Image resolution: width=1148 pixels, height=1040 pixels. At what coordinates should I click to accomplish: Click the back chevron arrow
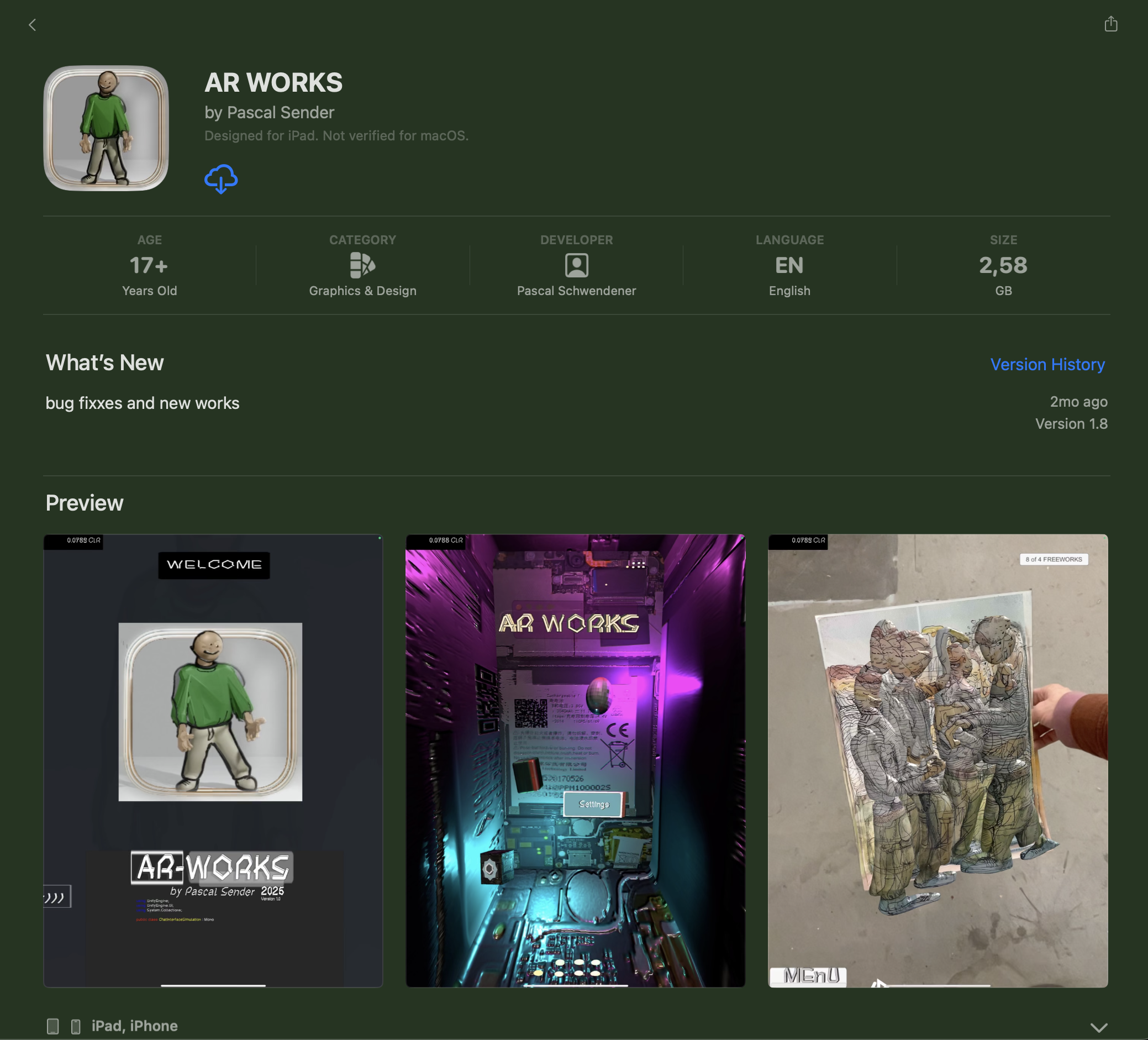click(x=33, y=25)
